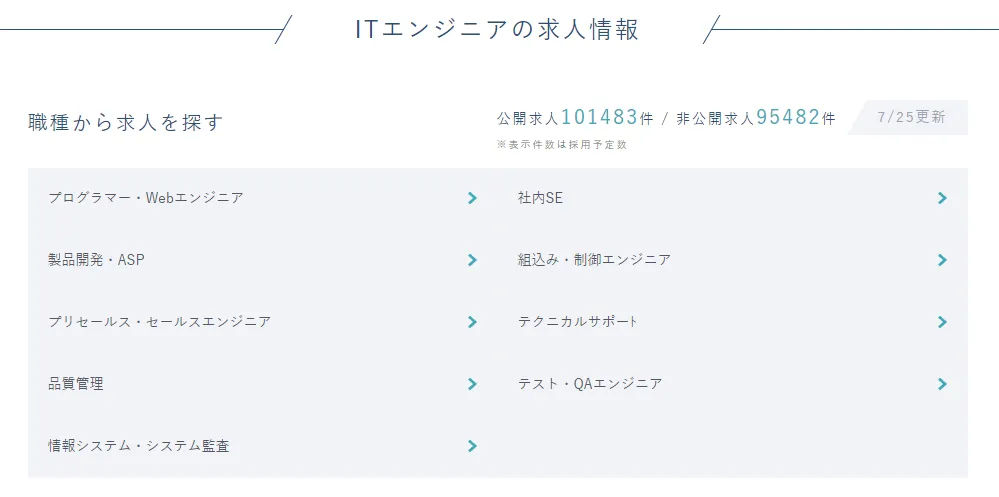
Task: Open 情報システム・システム監査 jobs
Action: point(138,446)
